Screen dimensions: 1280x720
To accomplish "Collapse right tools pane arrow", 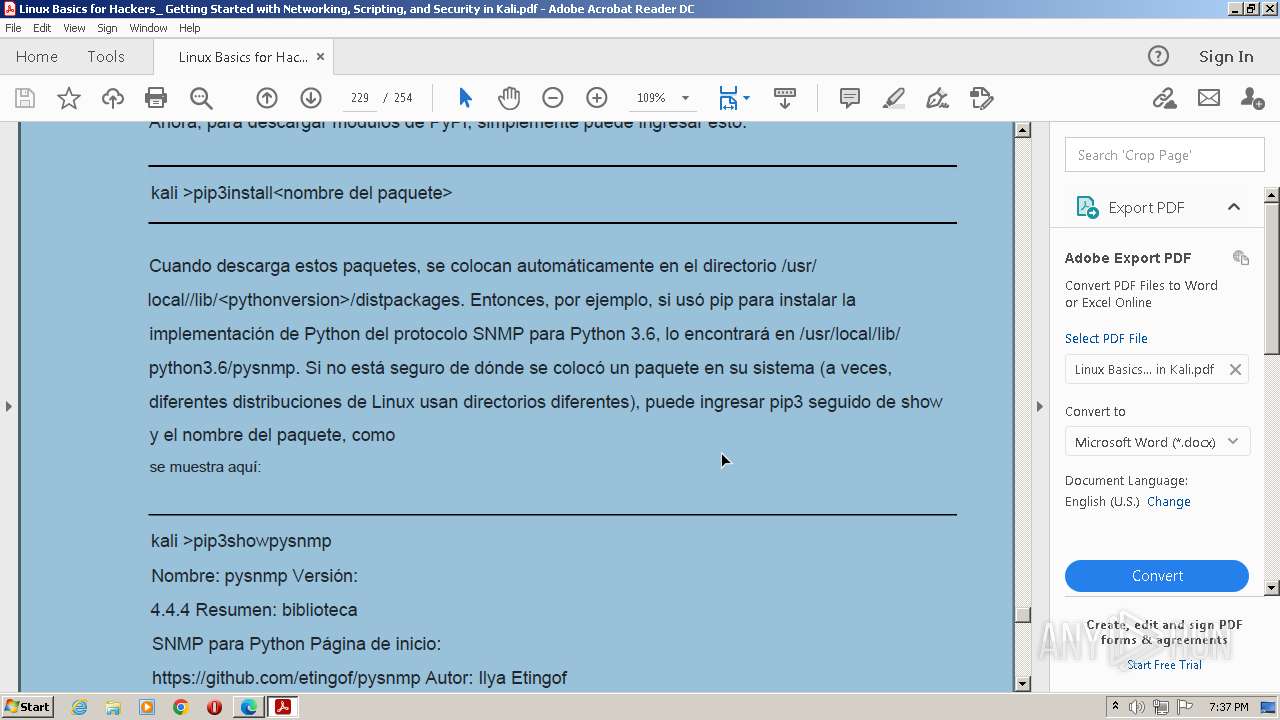I will (1039, 406).
